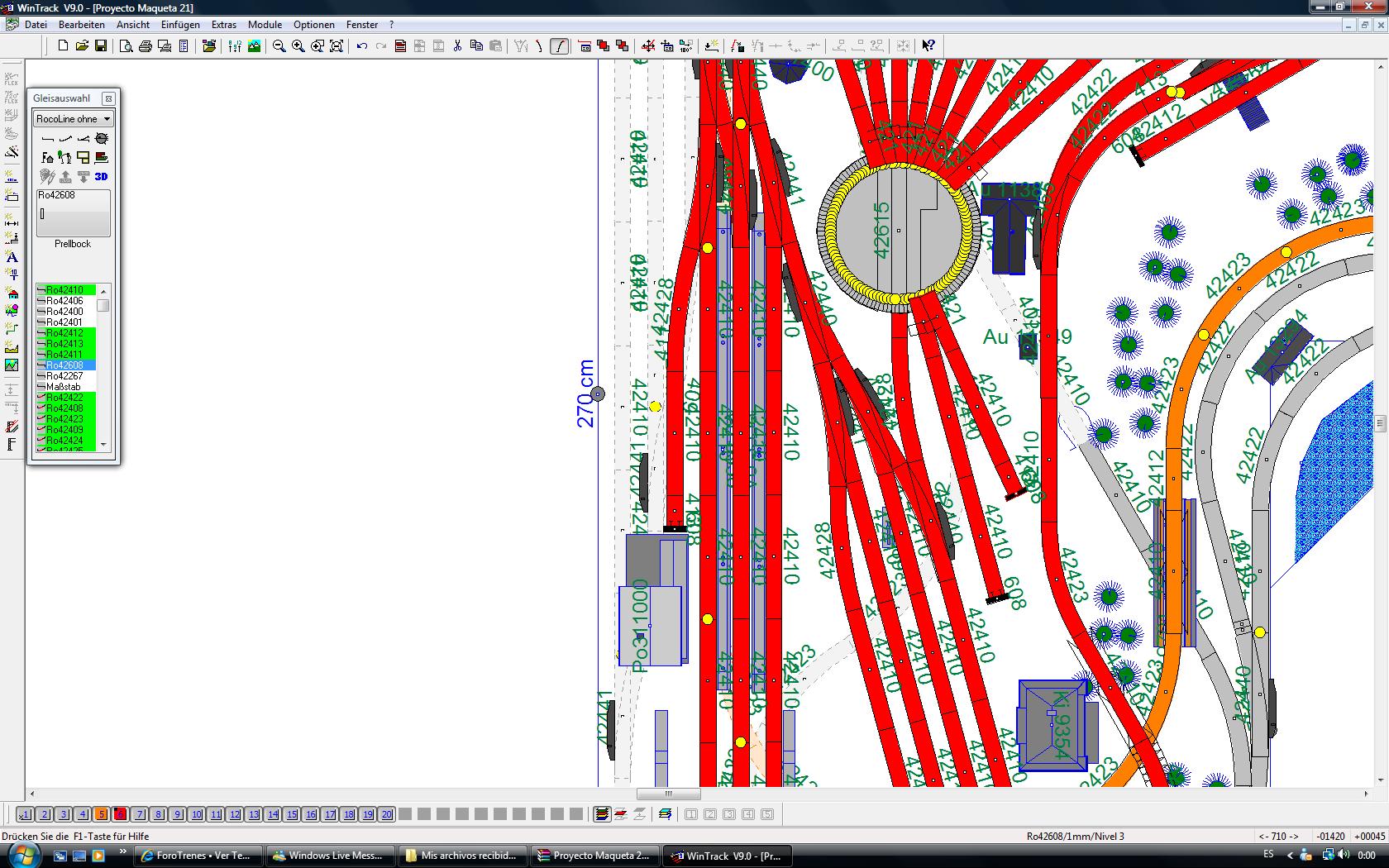Switch to ForoTrenes taskbar window
Viewport: 1389px width, 868px height.
point(198,856)
